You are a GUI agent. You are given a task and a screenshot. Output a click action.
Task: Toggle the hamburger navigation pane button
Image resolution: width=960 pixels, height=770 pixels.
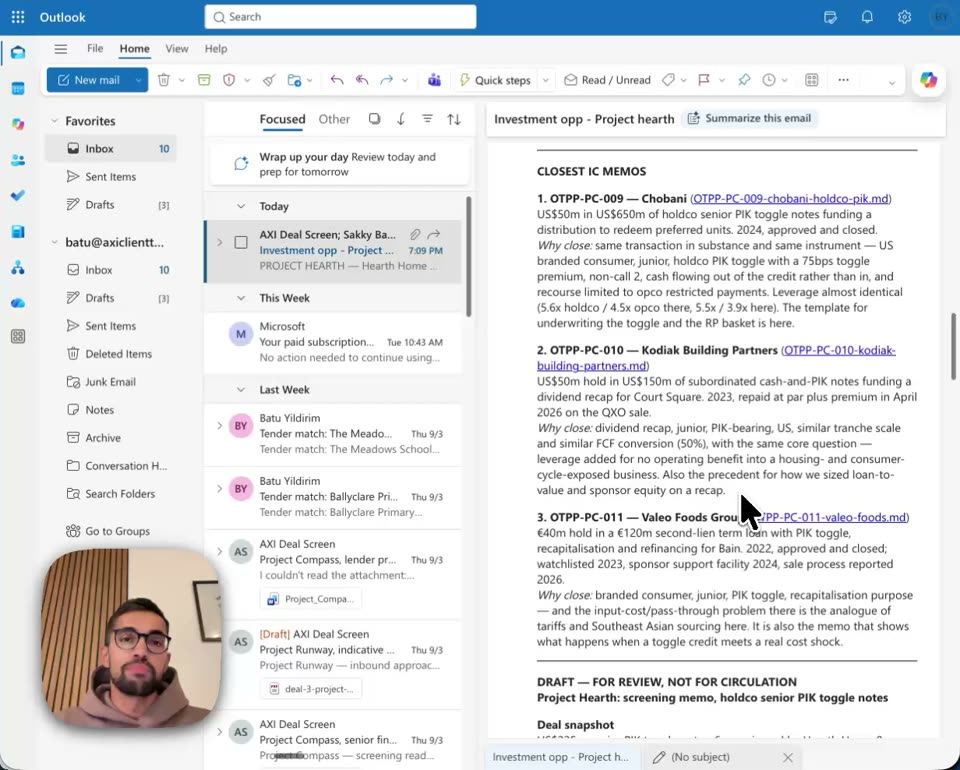click(61, 49)
